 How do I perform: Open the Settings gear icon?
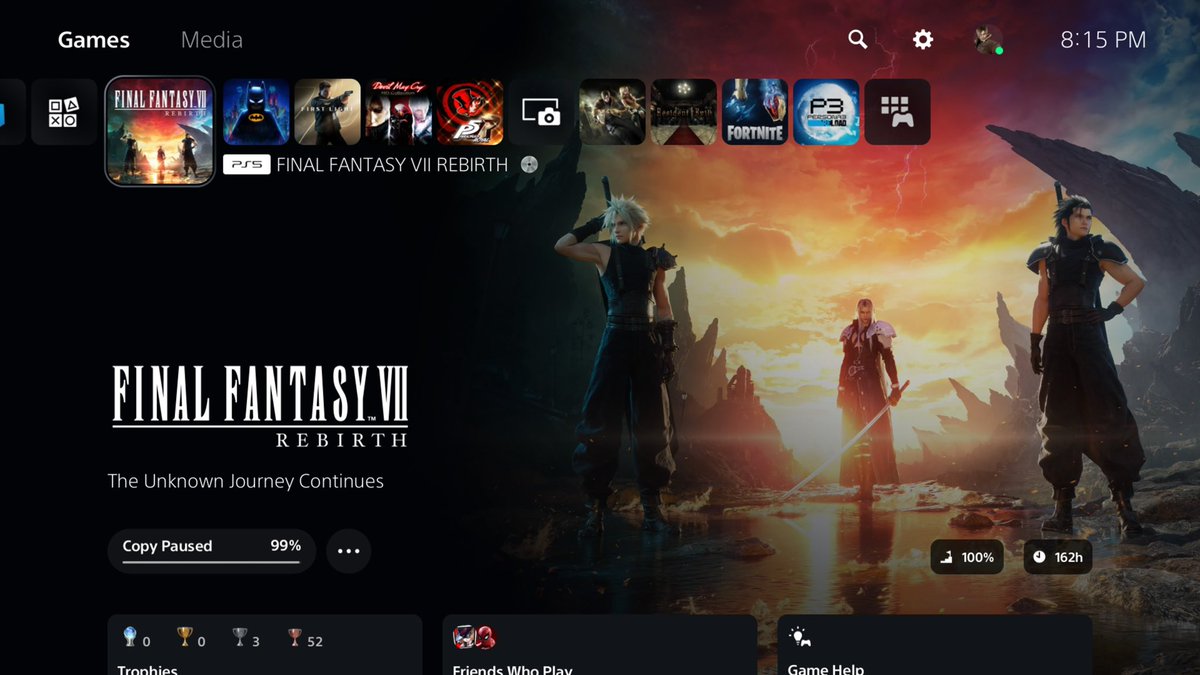click(x=923, y=39)
